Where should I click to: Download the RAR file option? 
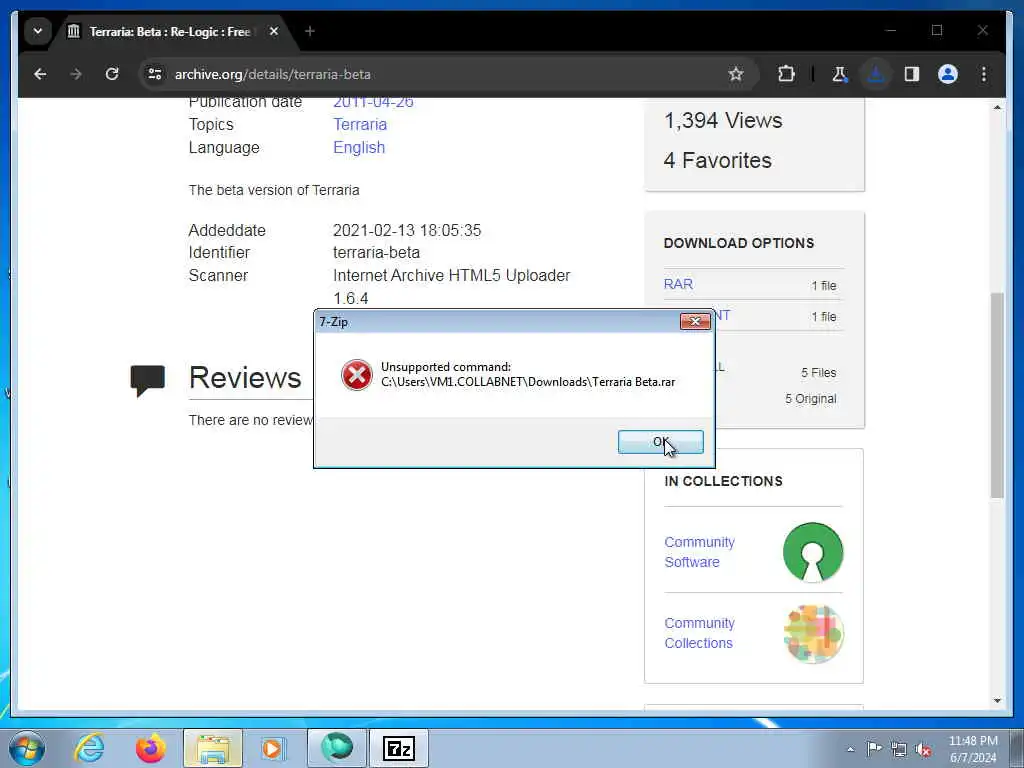point(679,284)
